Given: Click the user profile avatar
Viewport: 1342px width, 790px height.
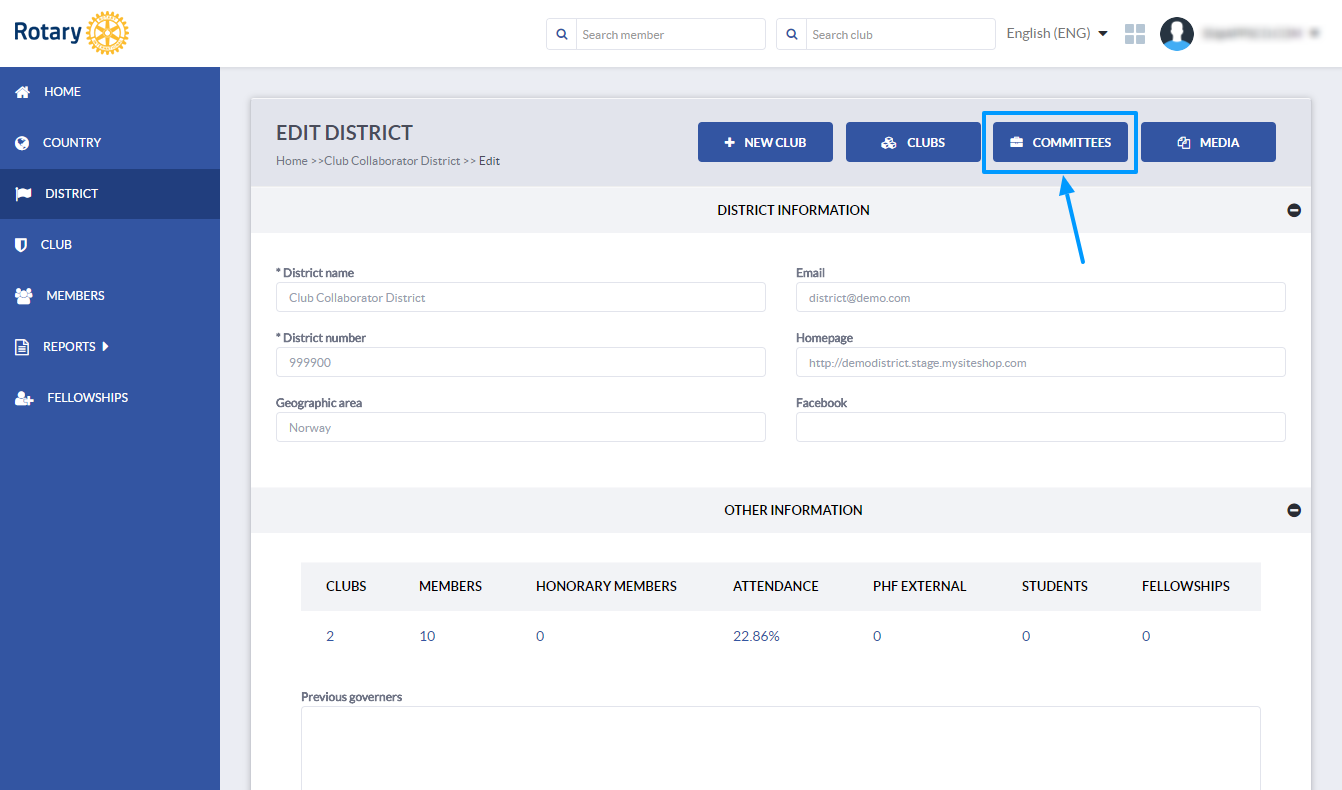Looking at the screenshot, I should (x=1177, y=34).
